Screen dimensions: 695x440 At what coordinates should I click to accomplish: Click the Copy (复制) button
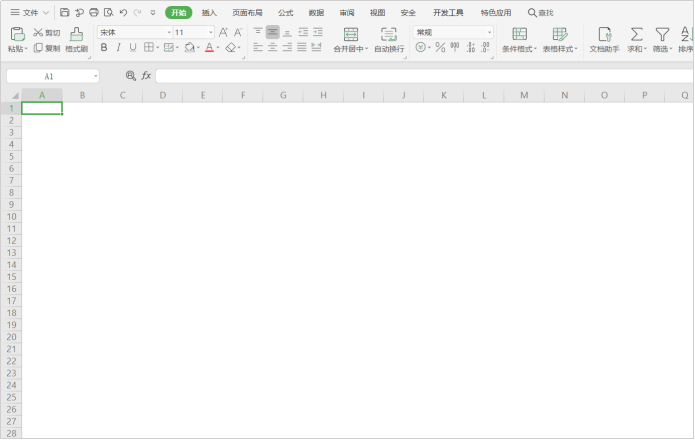(x=47, y=48)
